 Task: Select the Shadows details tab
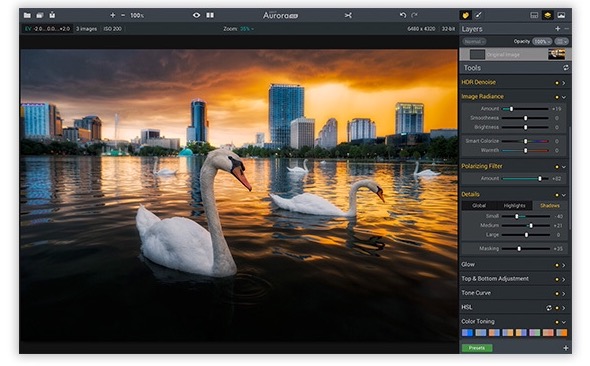(x=550, y=205)
